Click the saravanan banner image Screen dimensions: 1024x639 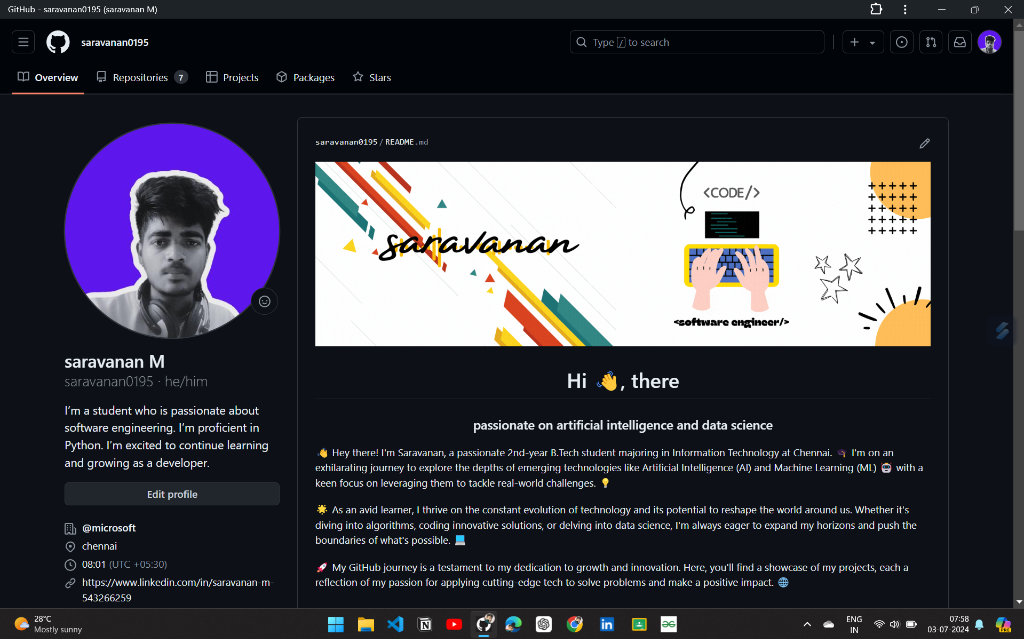coord(622,254)
